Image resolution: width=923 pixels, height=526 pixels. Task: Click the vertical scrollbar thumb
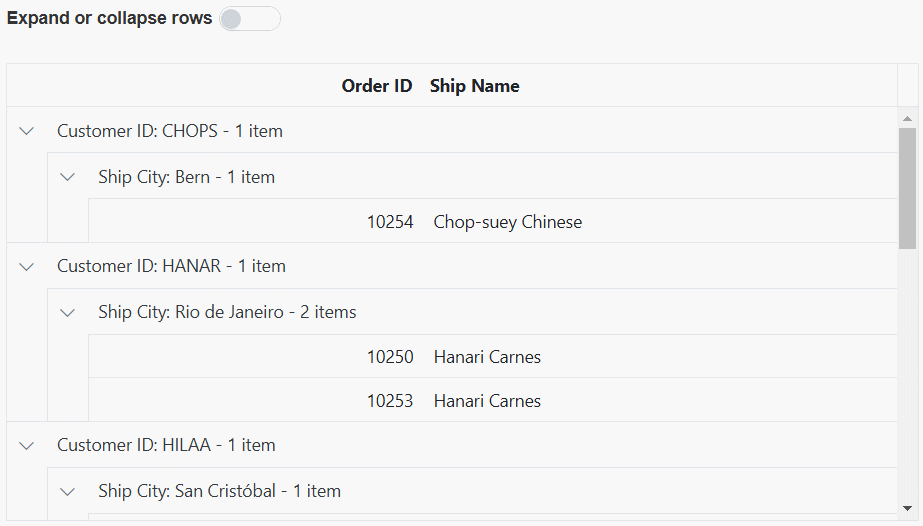[907, 188]
